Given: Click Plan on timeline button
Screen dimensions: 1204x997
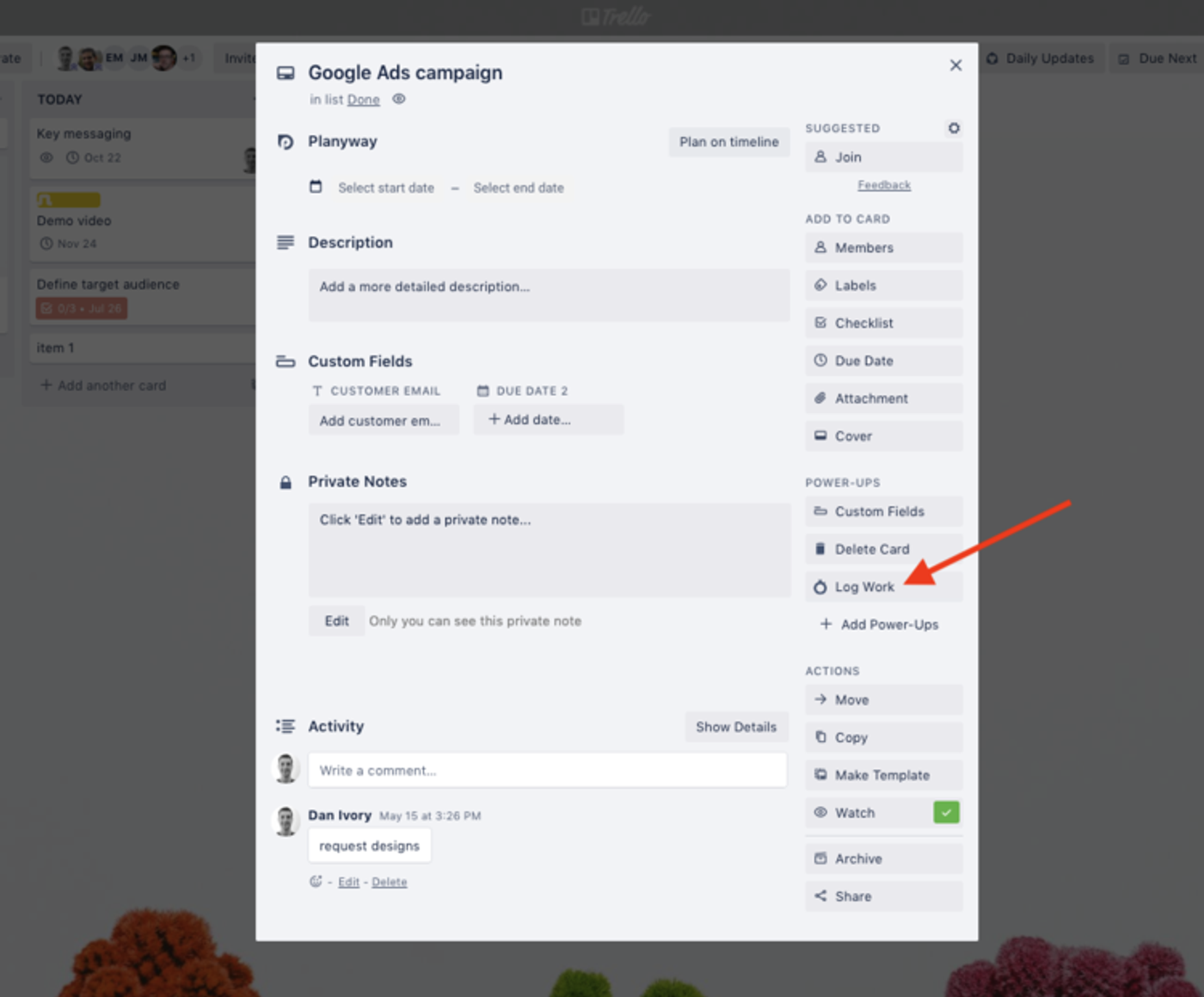Looking at the screenshot, I should tap(729, 142).
